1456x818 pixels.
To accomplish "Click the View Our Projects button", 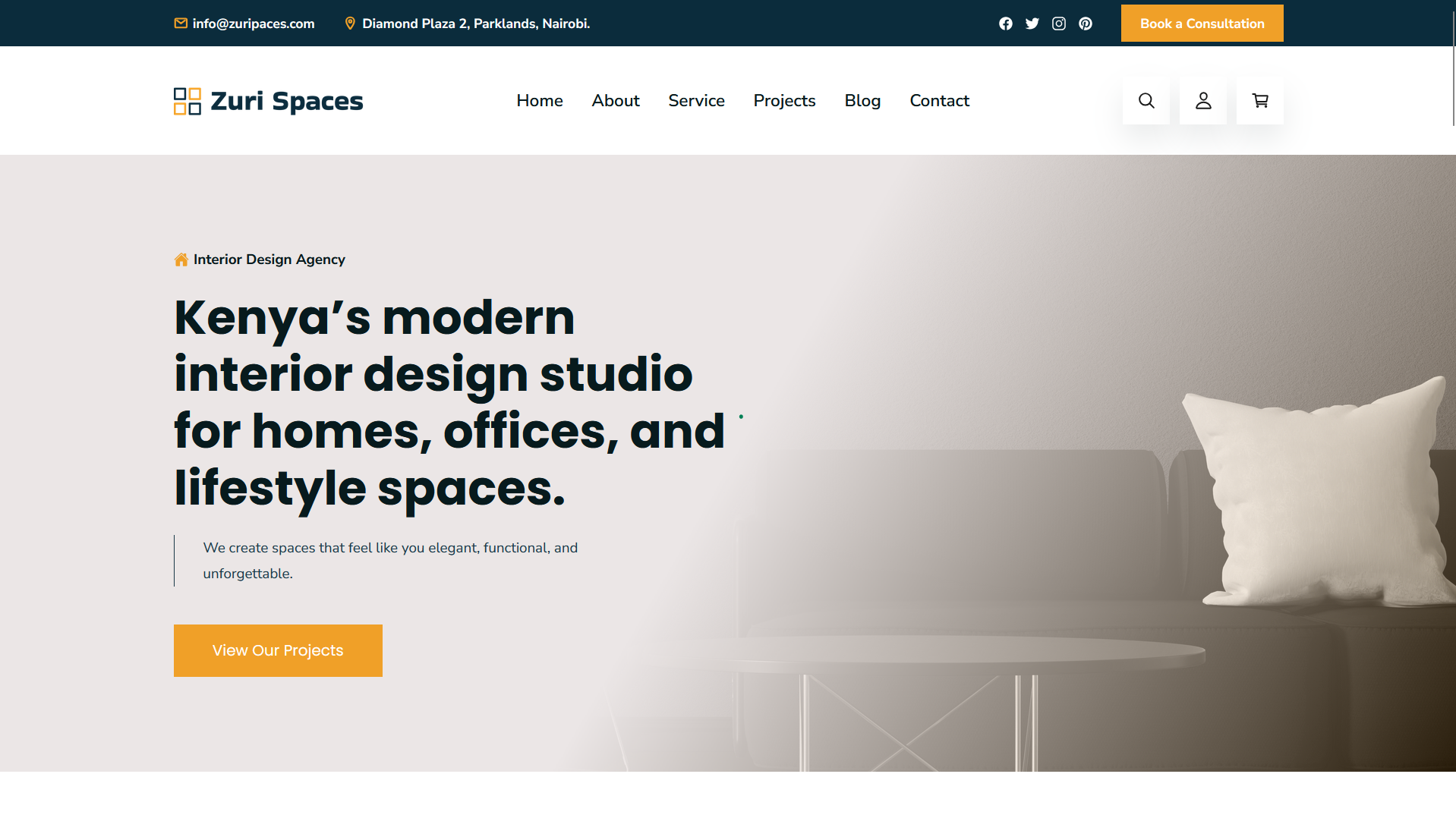I will click(x=278, y=650).
